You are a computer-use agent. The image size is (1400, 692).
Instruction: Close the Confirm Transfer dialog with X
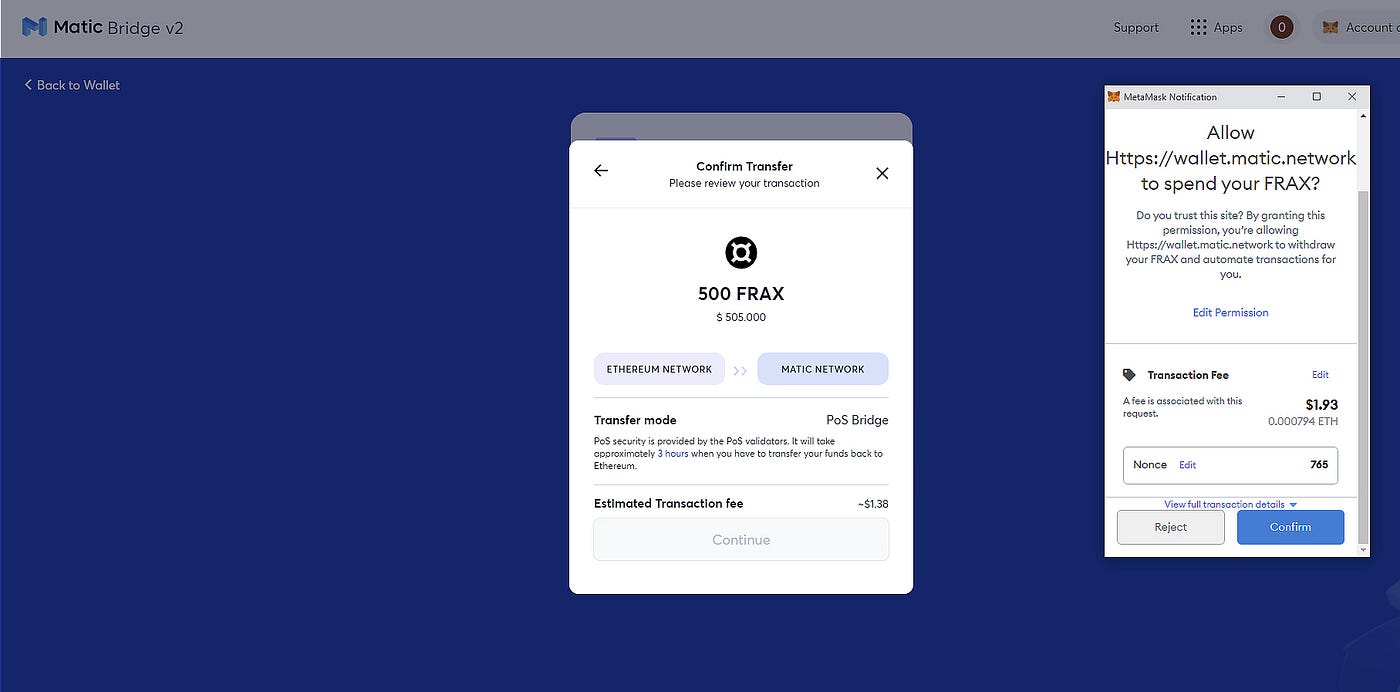click(x=882, y=173)
